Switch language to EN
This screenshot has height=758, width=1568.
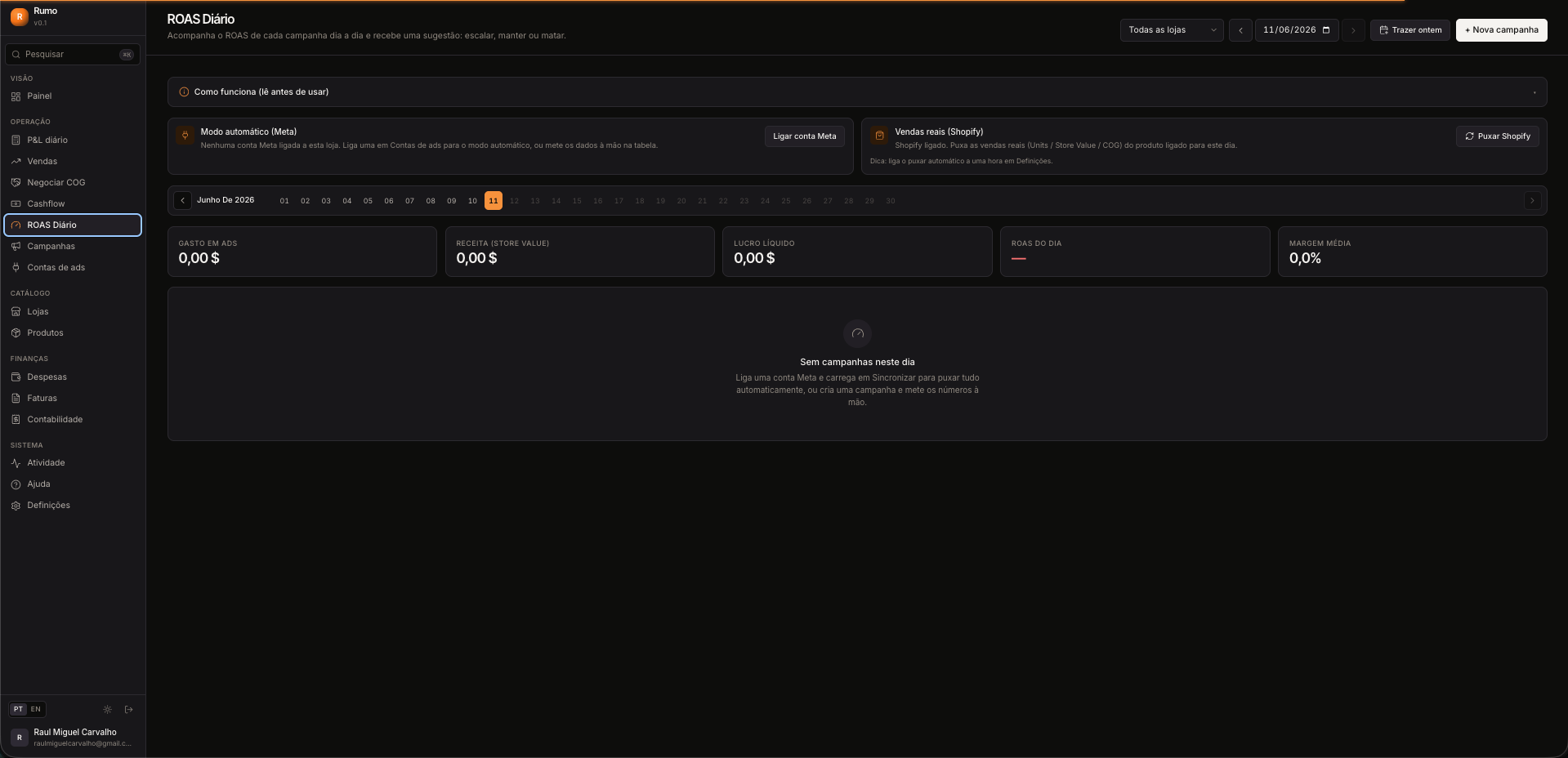(36, 710)
